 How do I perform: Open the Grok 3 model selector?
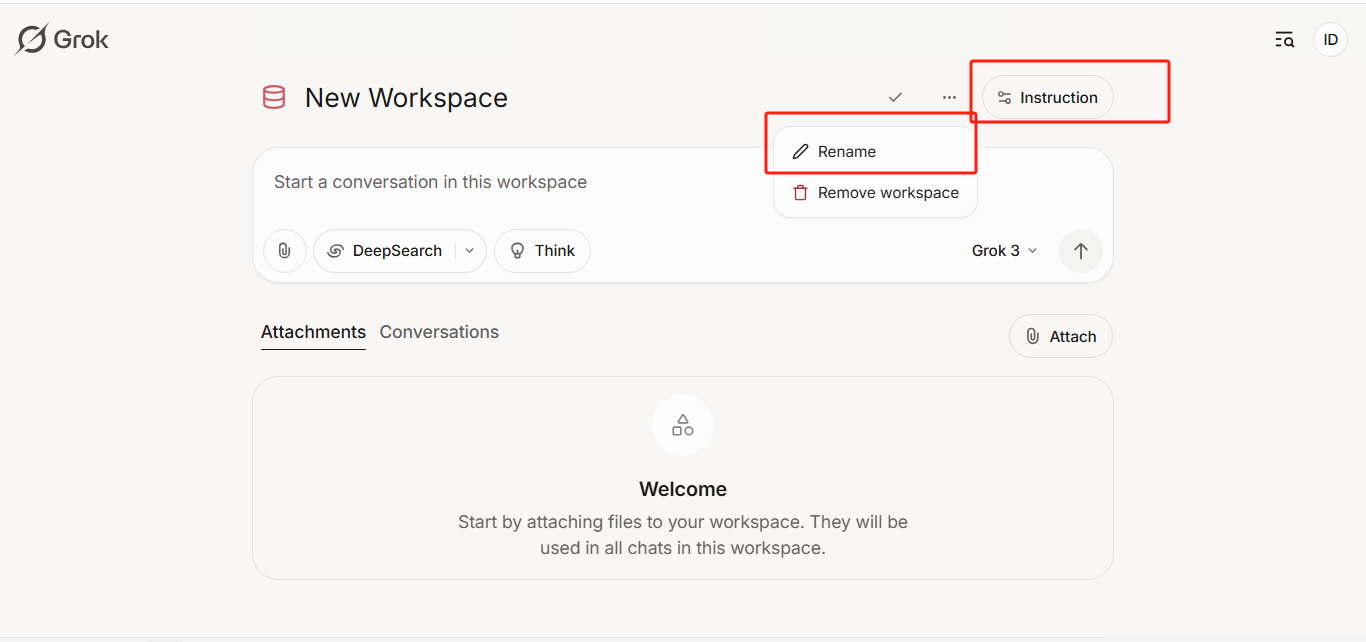coord(1005,251)
